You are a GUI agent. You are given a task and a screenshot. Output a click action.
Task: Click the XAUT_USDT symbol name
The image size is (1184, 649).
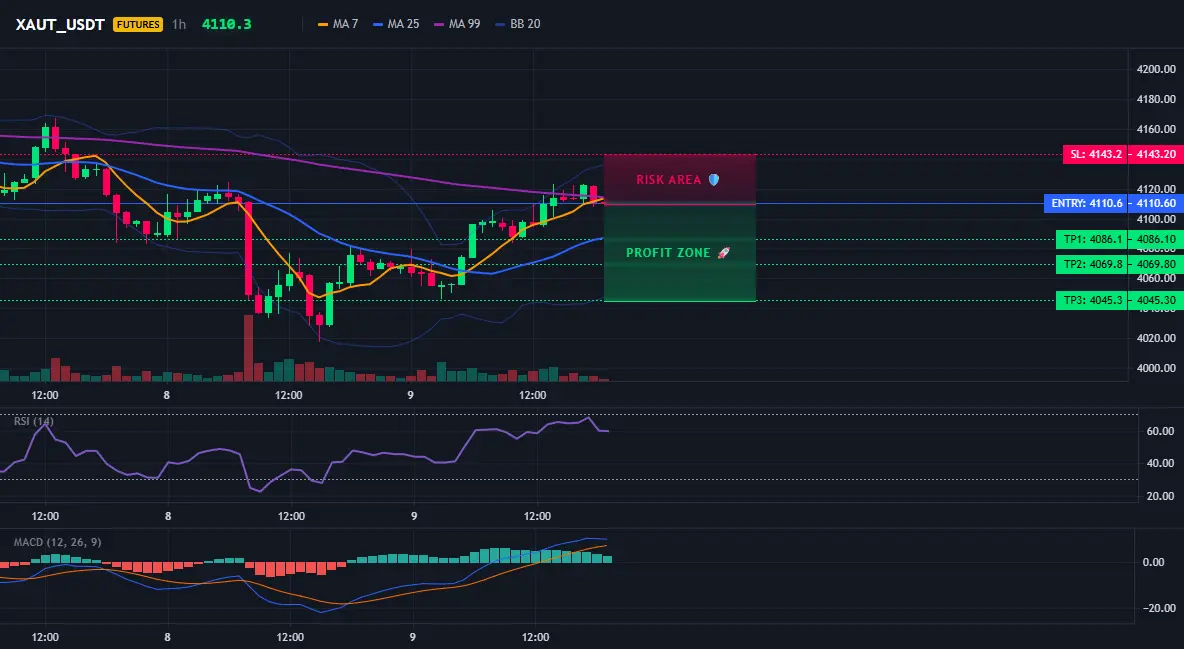coord(60,24)
